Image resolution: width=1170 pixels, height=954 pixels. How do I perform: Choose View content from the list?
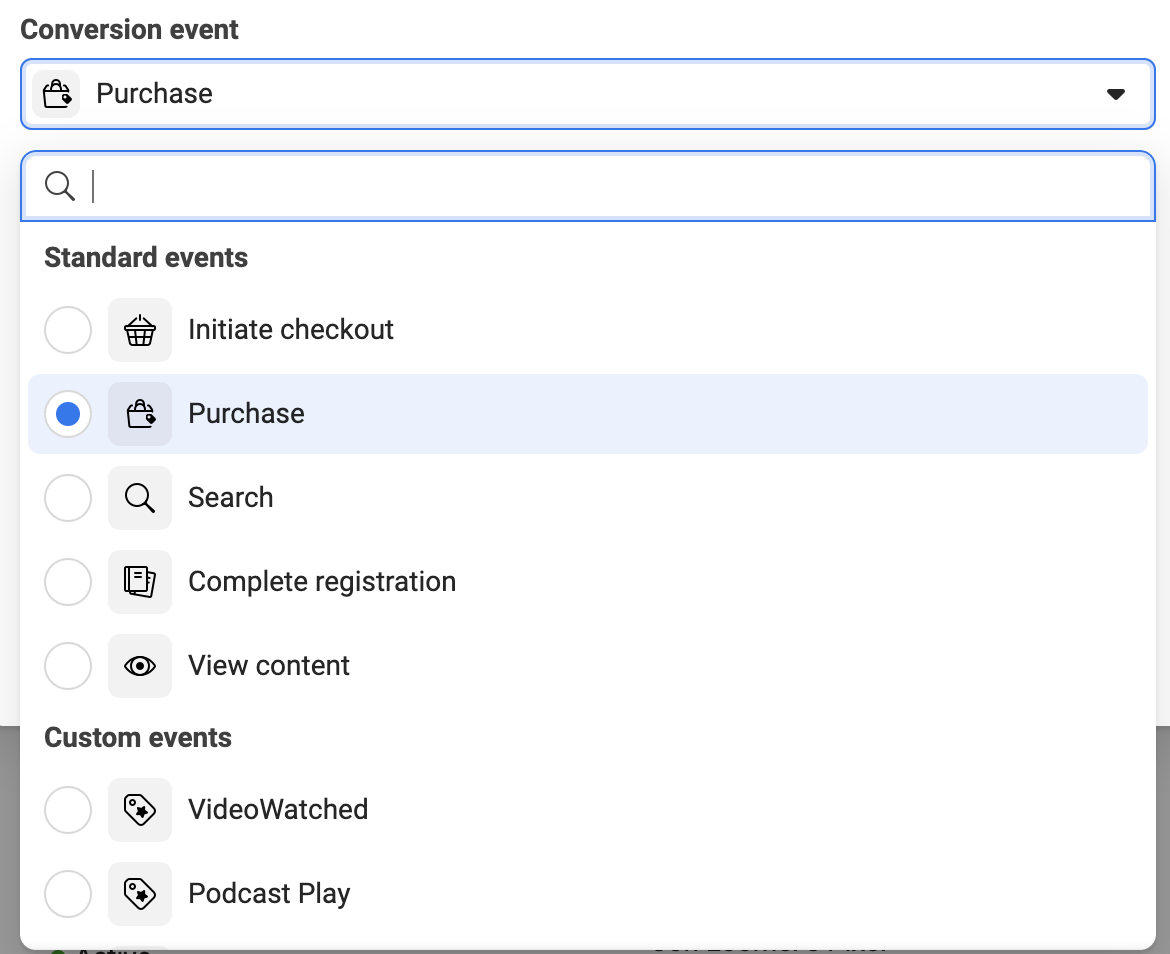(x=269, y=666)
